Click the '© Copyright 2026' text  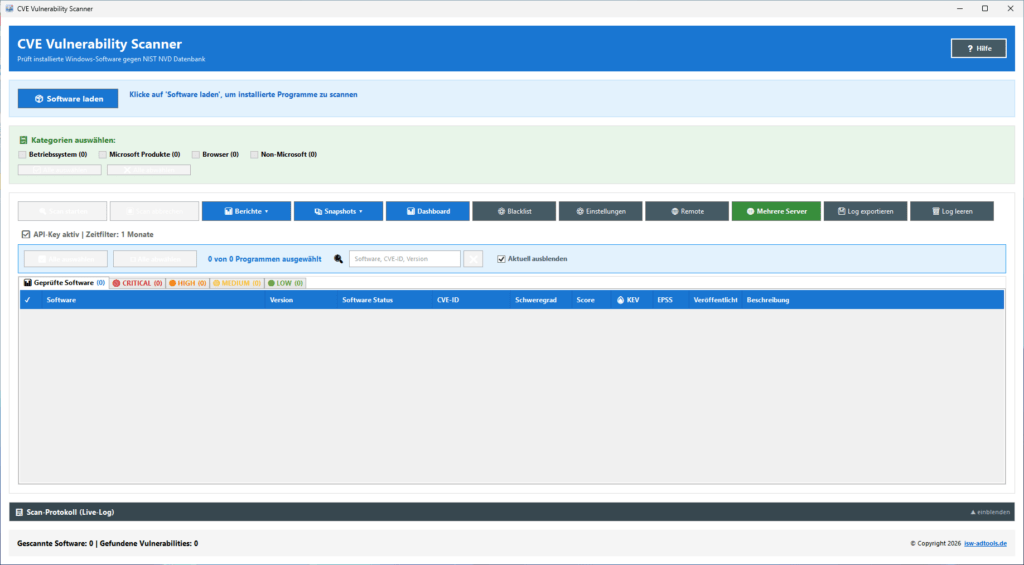click(x=935, y=543)
